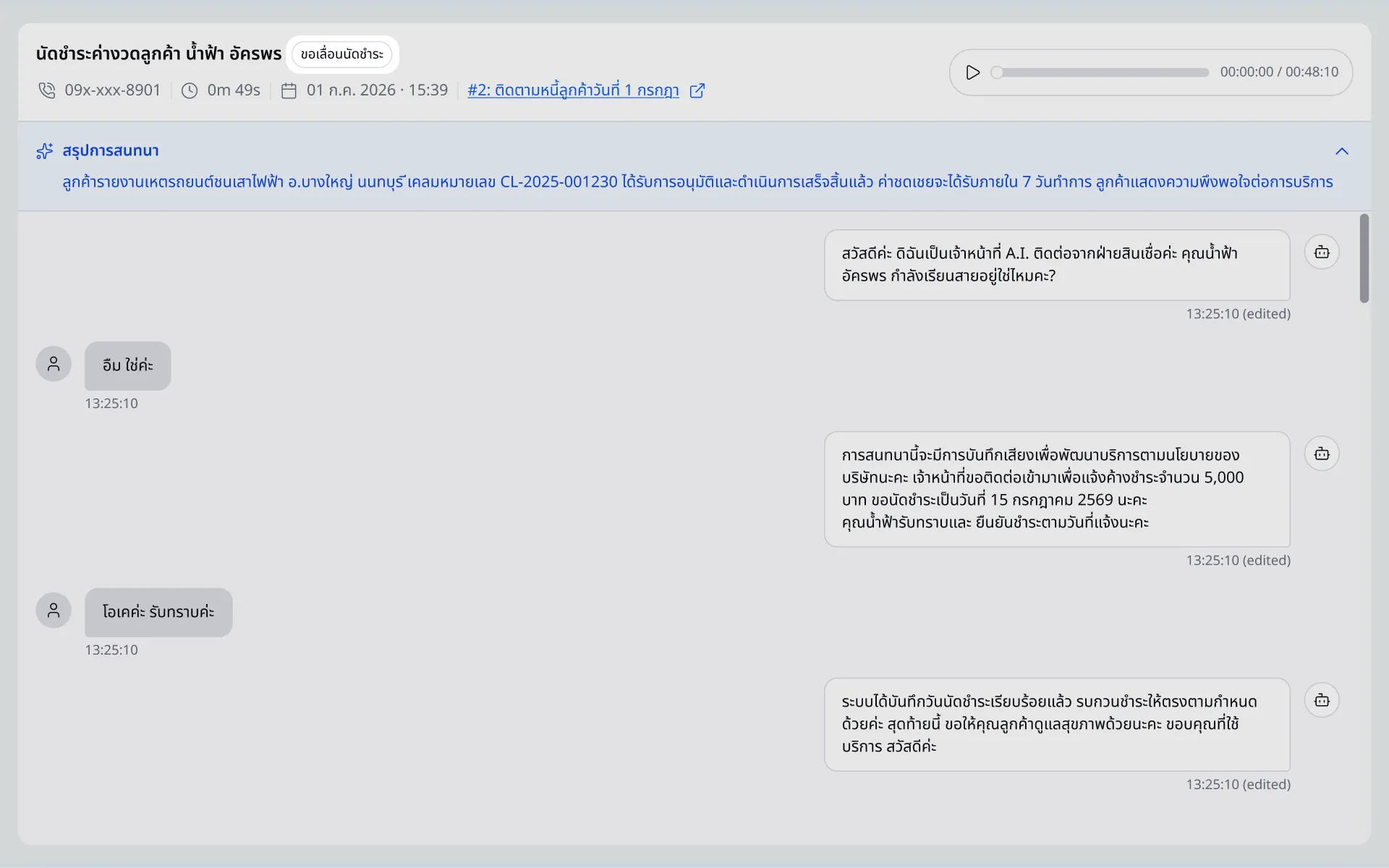Select the customer bubble saying อืม ใช่ค่ะ
Viewport: 1389px width, 868px height.
[128, 366]
